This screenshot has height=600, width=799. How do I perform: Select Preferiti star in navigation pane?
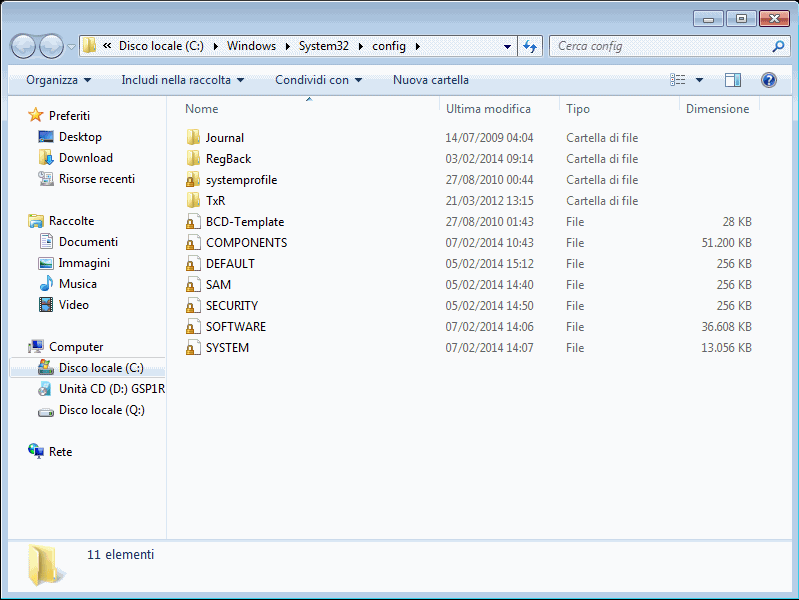coord(35,115)
